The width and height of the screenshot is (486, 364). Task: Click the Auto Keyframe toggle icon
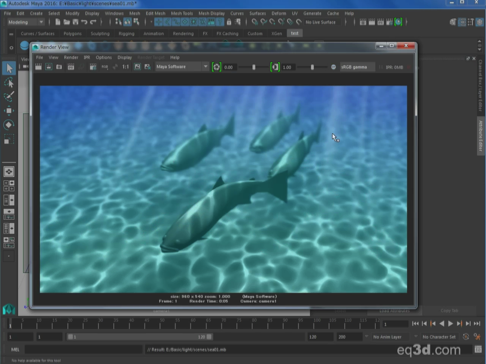pyautogui.click(x=466, y=337)
